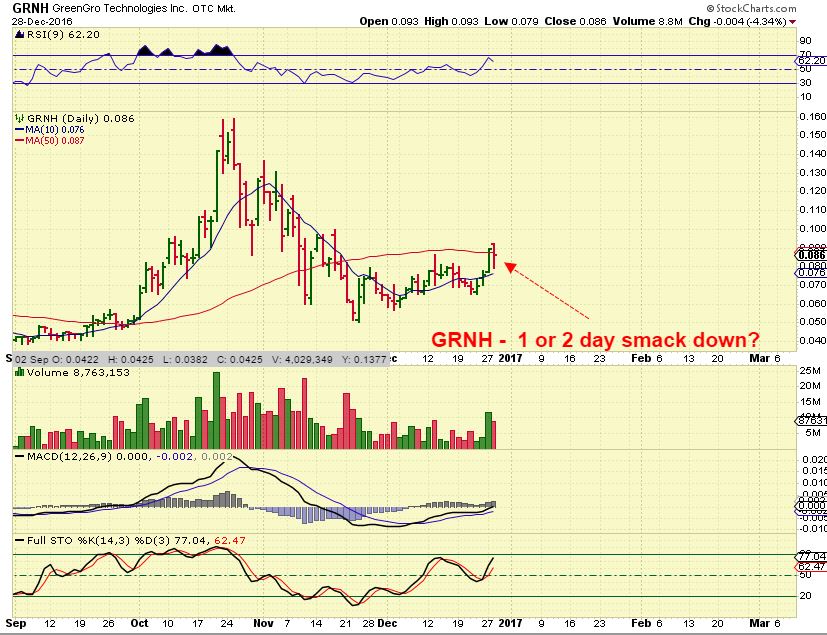Image resolution: width=827 pixels, height=635 pixels.
Task: Click the Close 0.086 value
Action: (575, 22)
